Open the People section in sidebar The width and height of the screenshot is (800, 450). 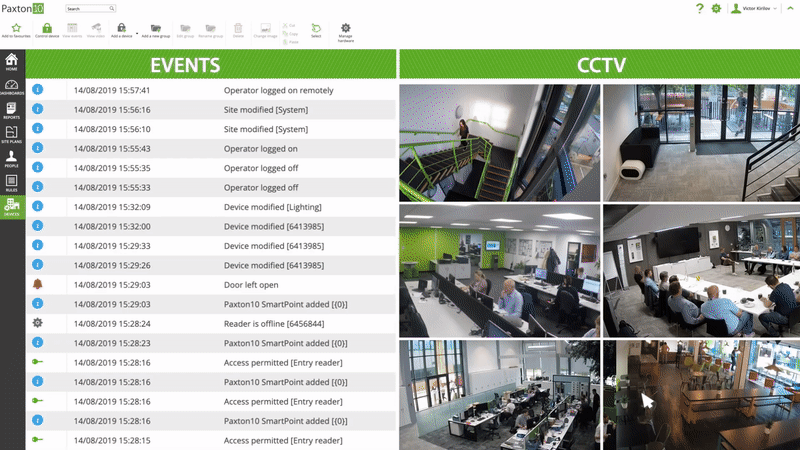pyautogui.click(x=12, y=159)
